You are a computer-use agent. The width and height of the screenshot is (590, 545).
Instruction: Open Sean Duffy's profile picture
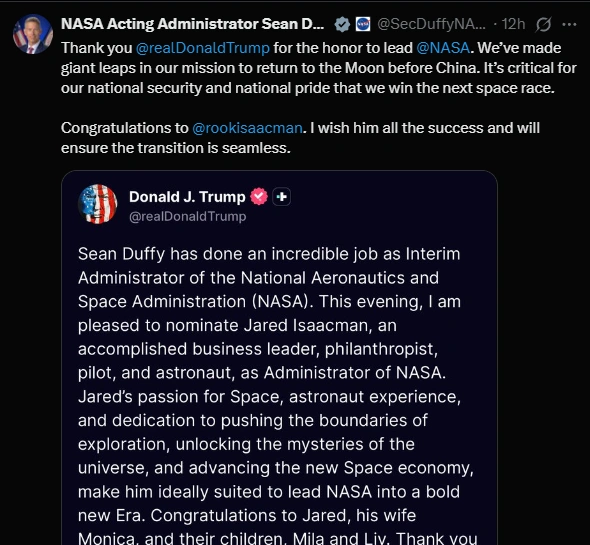33,34
